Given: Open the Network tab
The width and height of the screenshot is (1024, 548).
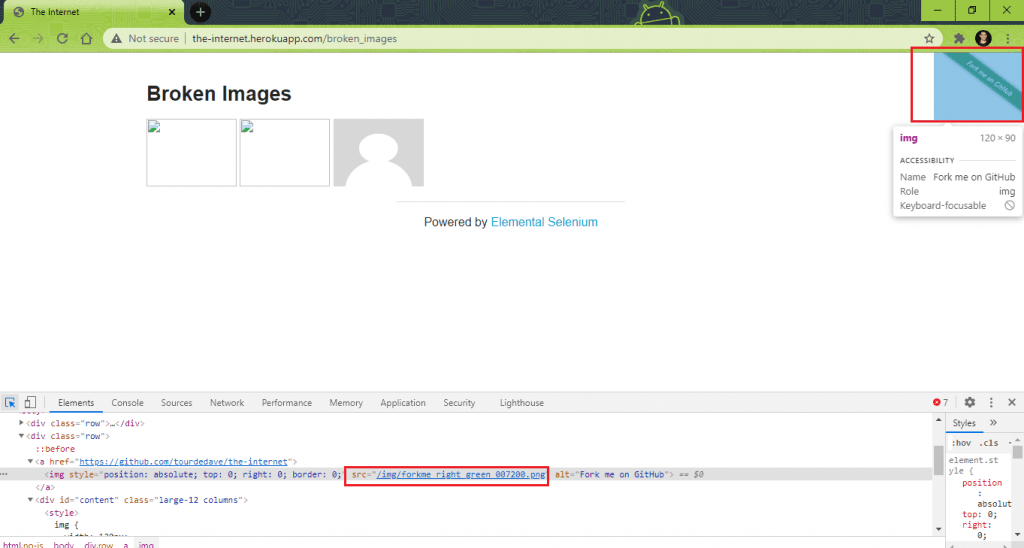Looking at the screenshot, I should click(x=227, y=403).
